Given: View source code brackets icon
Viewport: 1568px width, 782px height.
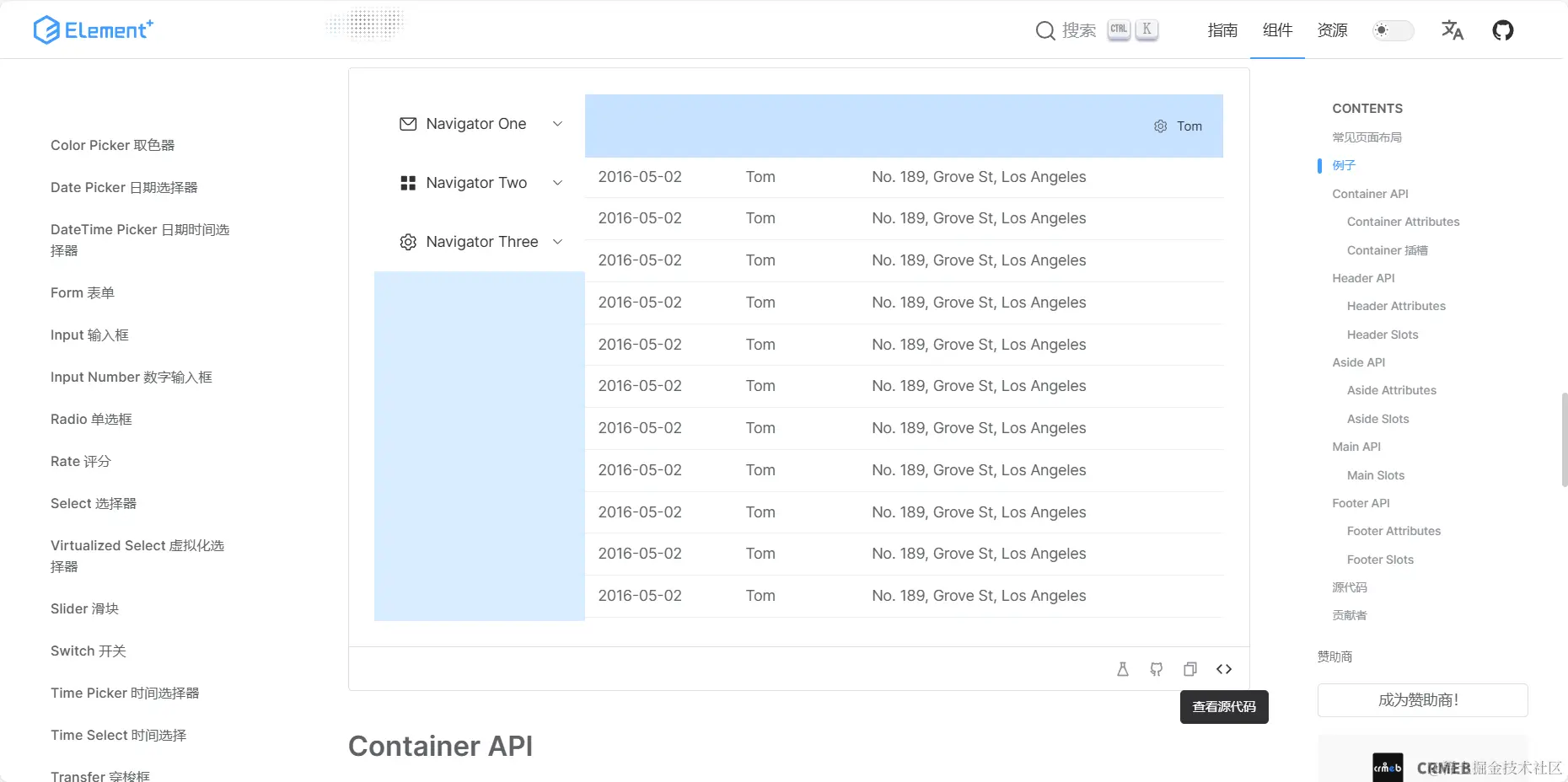Looking at the screenshot, I should [1224, 669].
